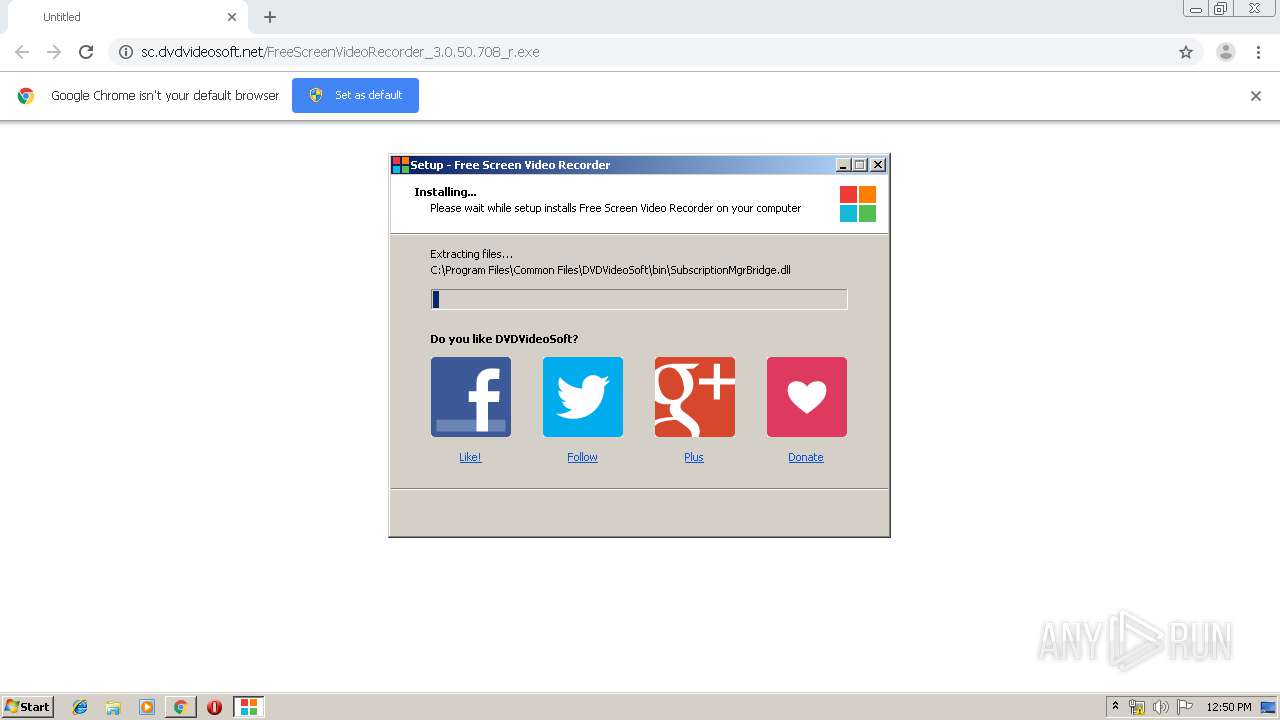Maximize the Setup window
The image size is (1280, 720).
[860, 165]
